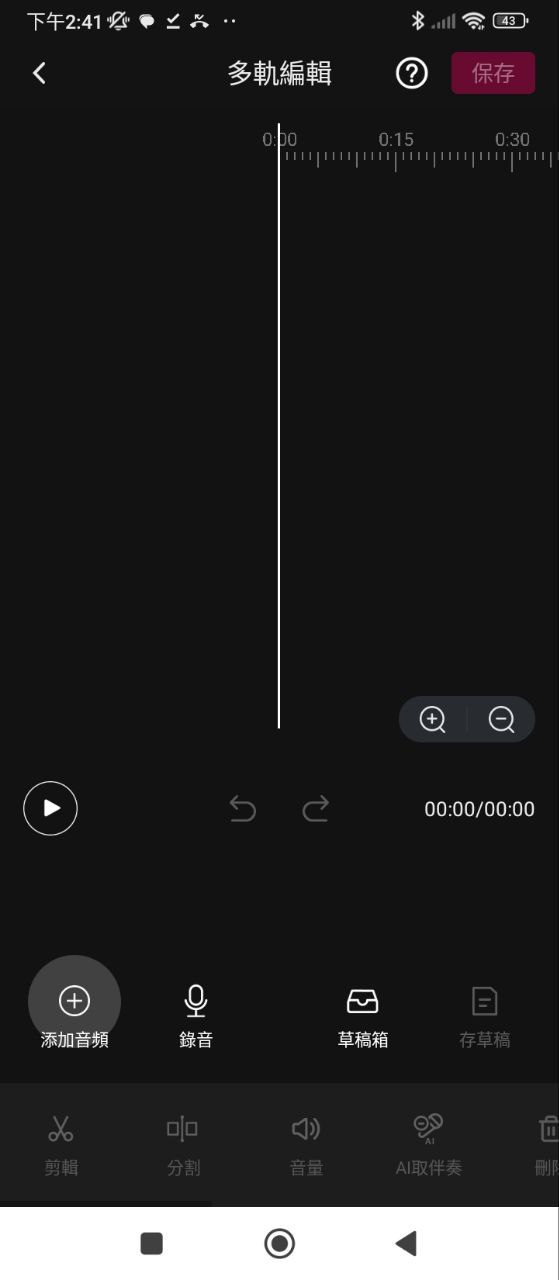Zoom out the timeline with the magnifier minus
This screenshot has width=559, height=1280.
click(502, 719)
